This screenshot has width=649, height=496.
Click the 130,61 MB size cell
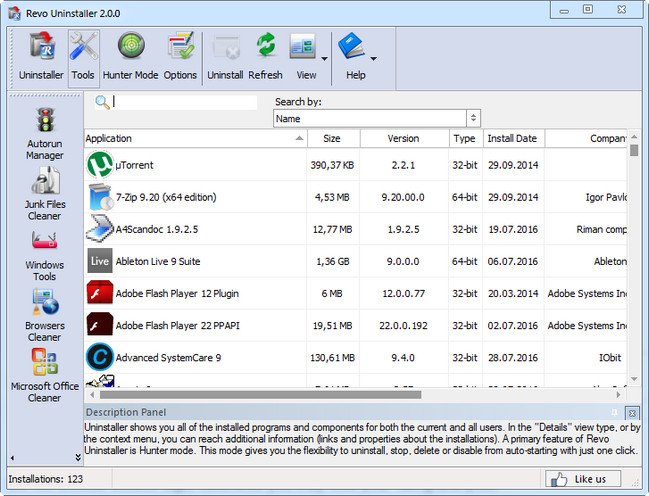(333, 358)
